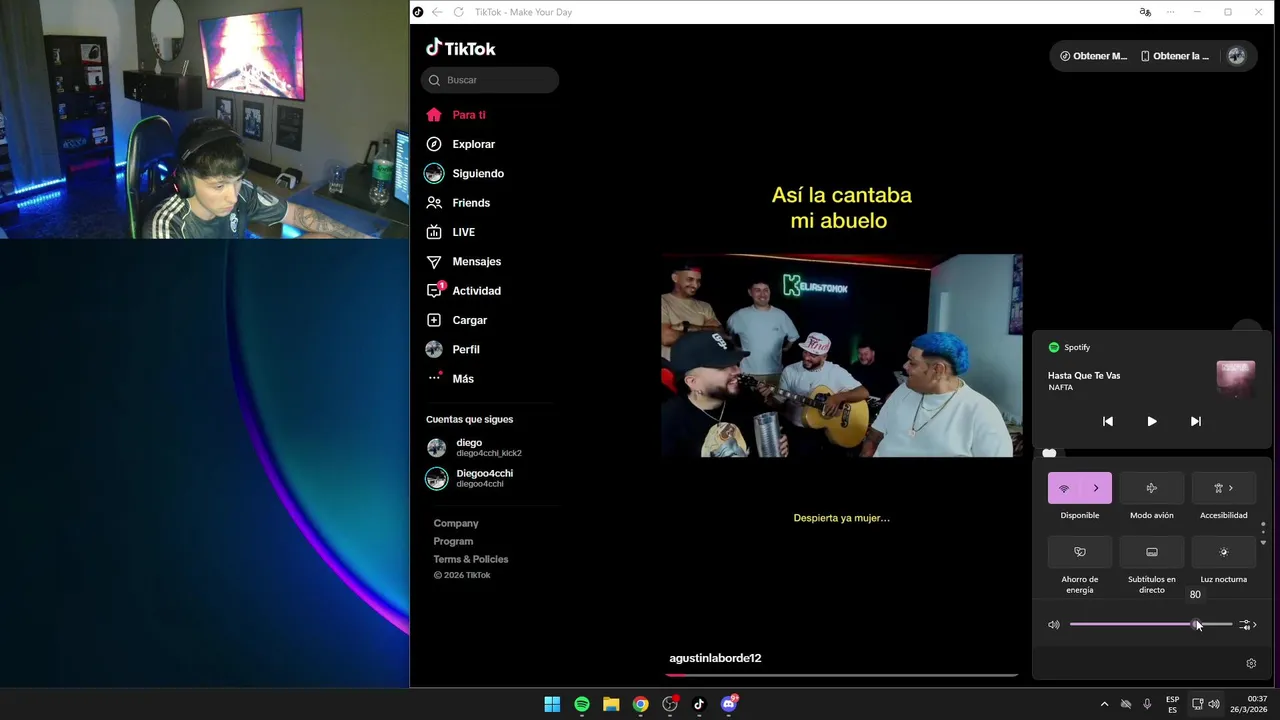This screenshot has width=1280, height=720.
Task: Open quick settings gear icon
Action: pos(1251,663)
